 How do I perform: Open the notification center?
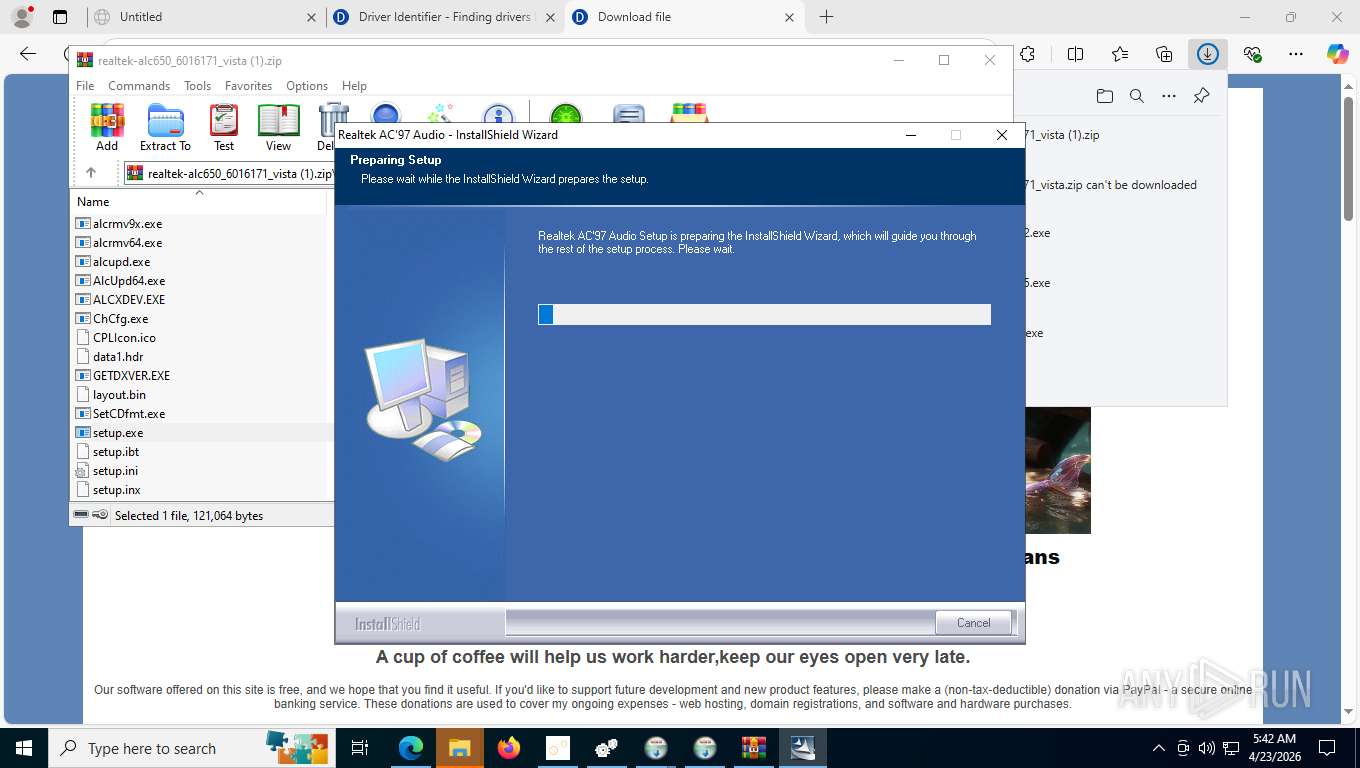click(x=1327, y=748)
